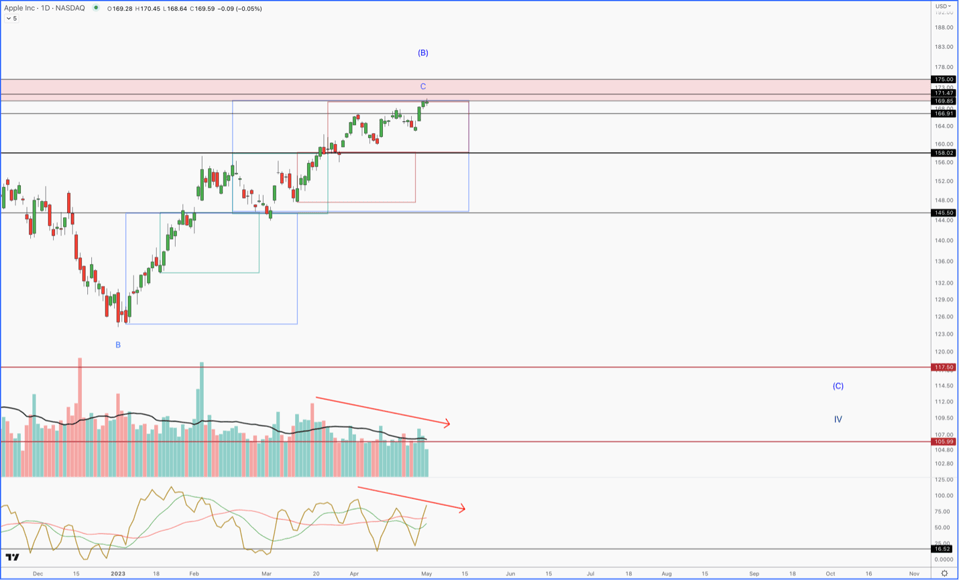Image resolution: width=959 pixels, height=581 pixels.
Task: Select the 175.00 price label
Action: pyautogui.click(x=941, y=80)
